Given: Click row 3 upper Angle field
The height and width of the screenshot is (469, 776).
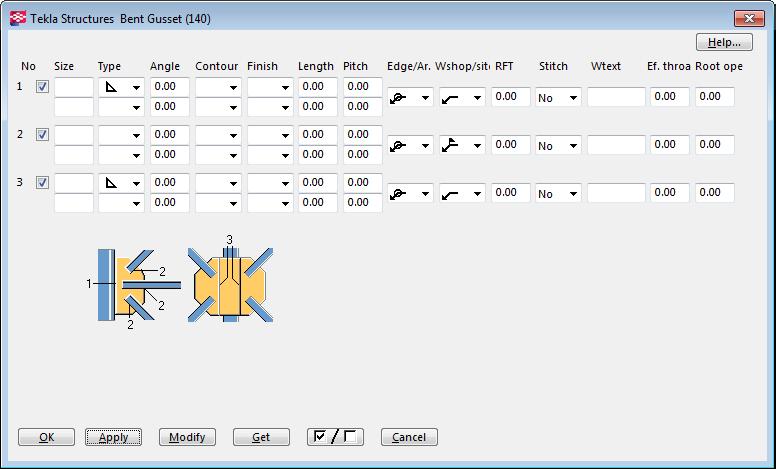Looking at the screenshot, I should [170, 183].
